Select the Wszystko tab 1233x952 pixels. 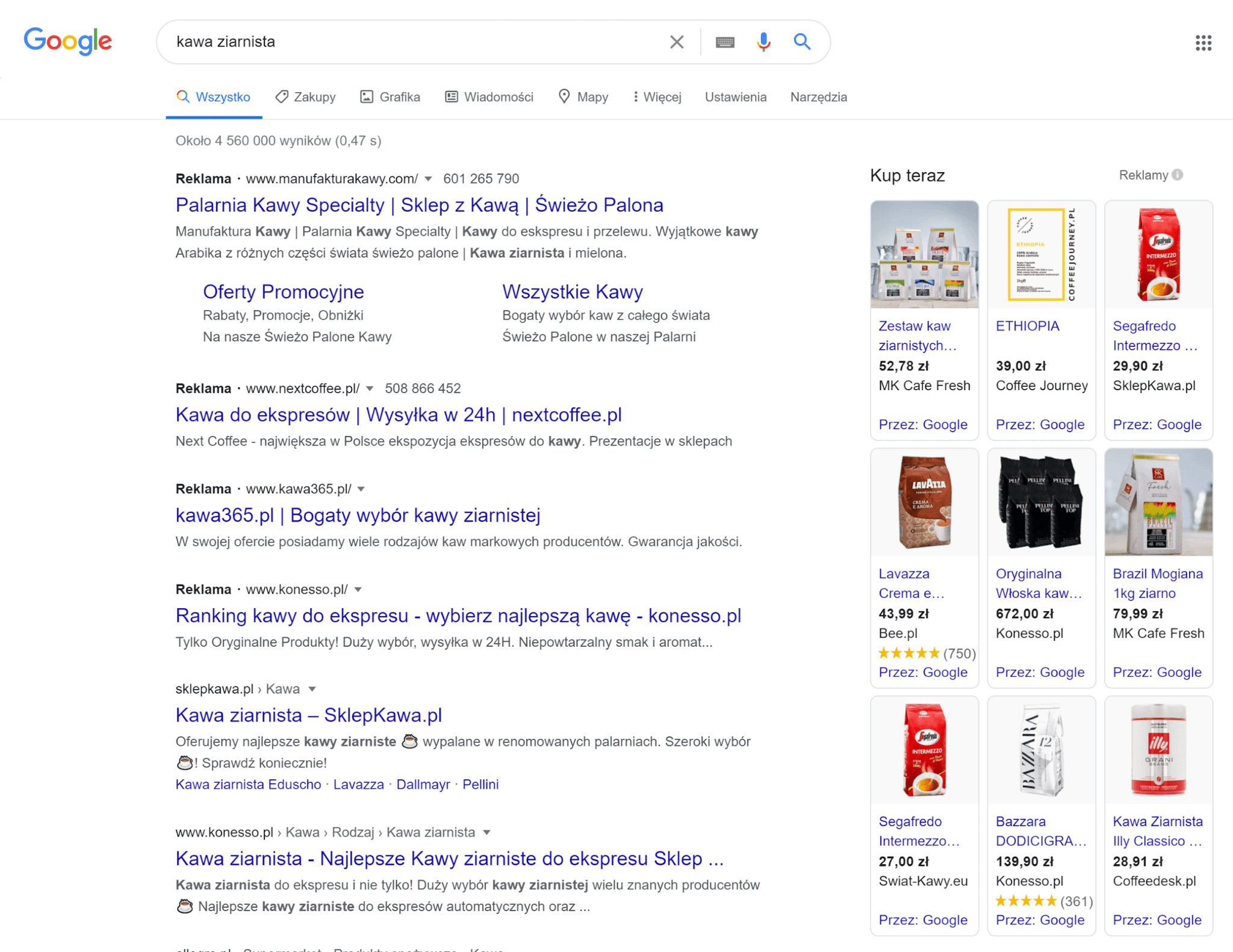click(x=214, y=97)
